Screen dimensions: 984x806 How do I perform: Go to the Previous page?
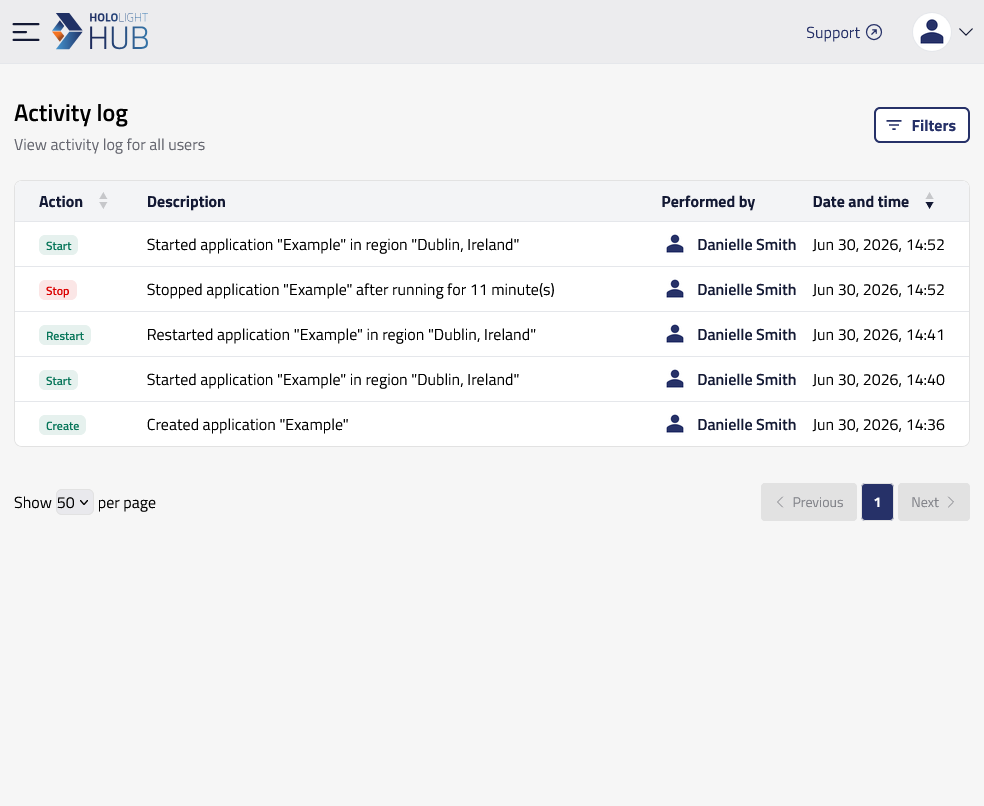pos(809,502)
